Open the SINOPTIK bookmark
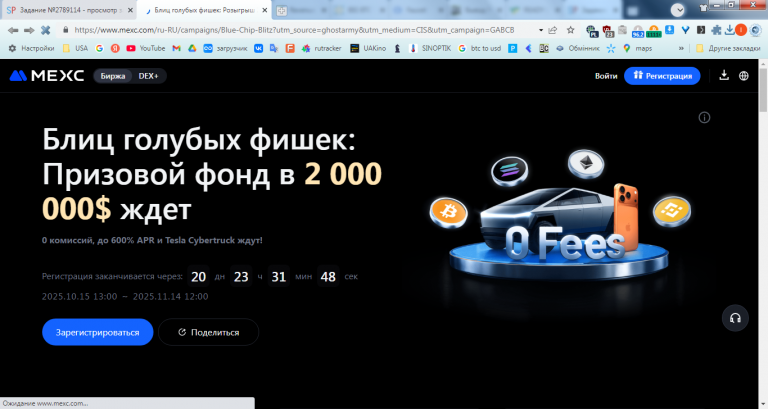 (x=431, y=48)
